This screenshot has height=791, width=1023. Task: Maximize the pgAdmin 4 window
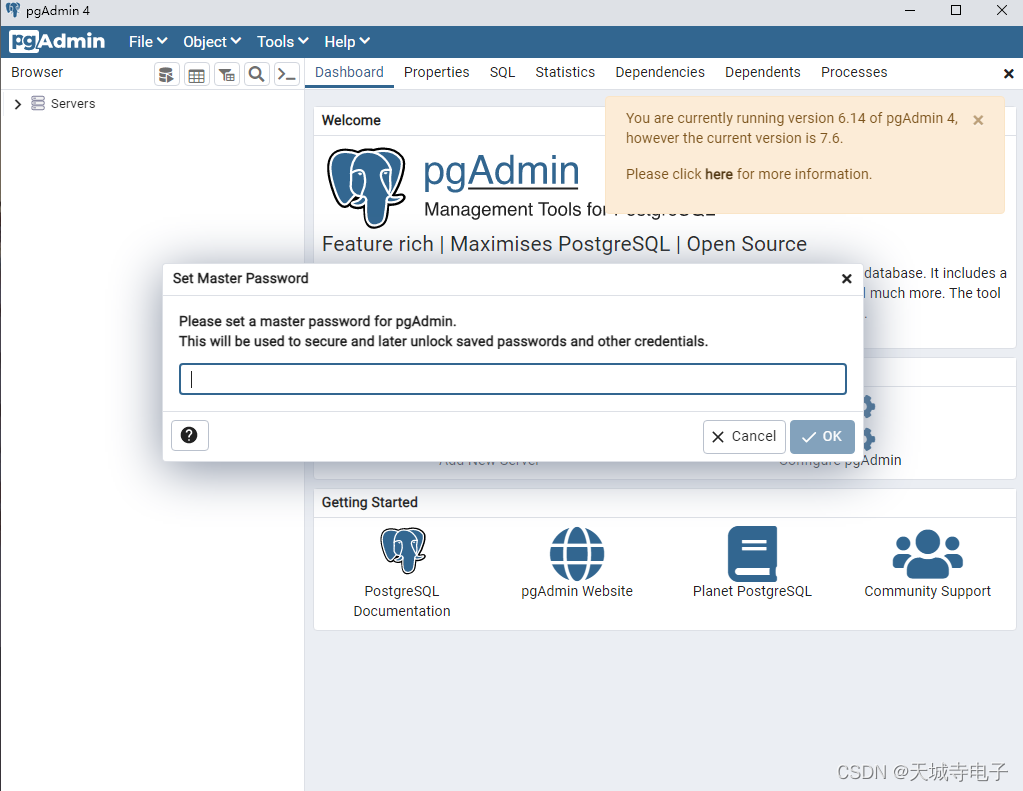(x=956, y=10)
